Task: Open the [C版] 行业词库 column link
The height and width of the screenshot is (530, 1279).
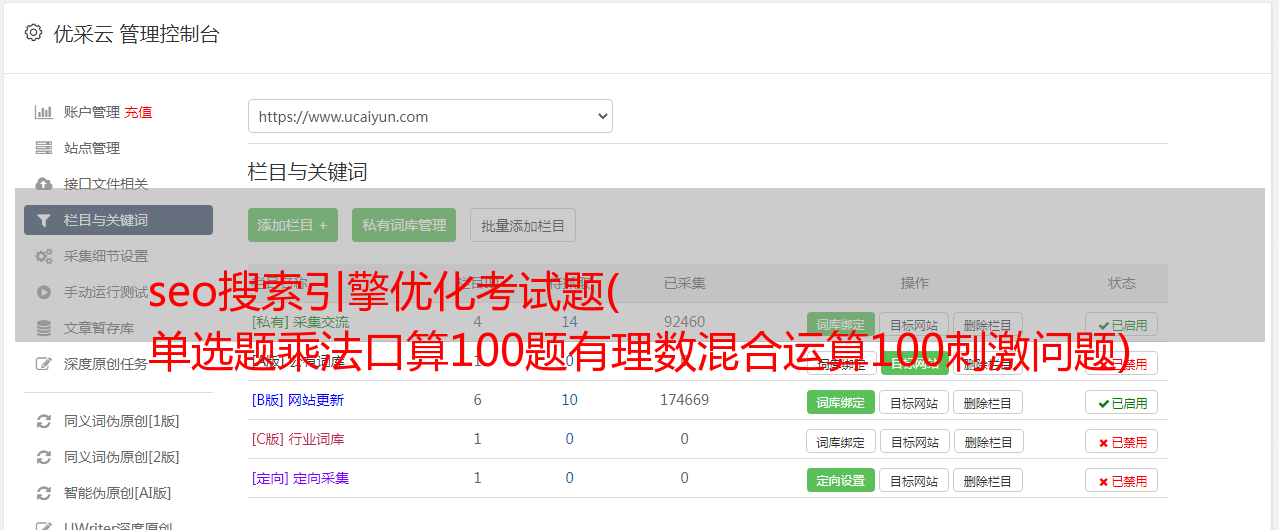Action: point(298,439)
